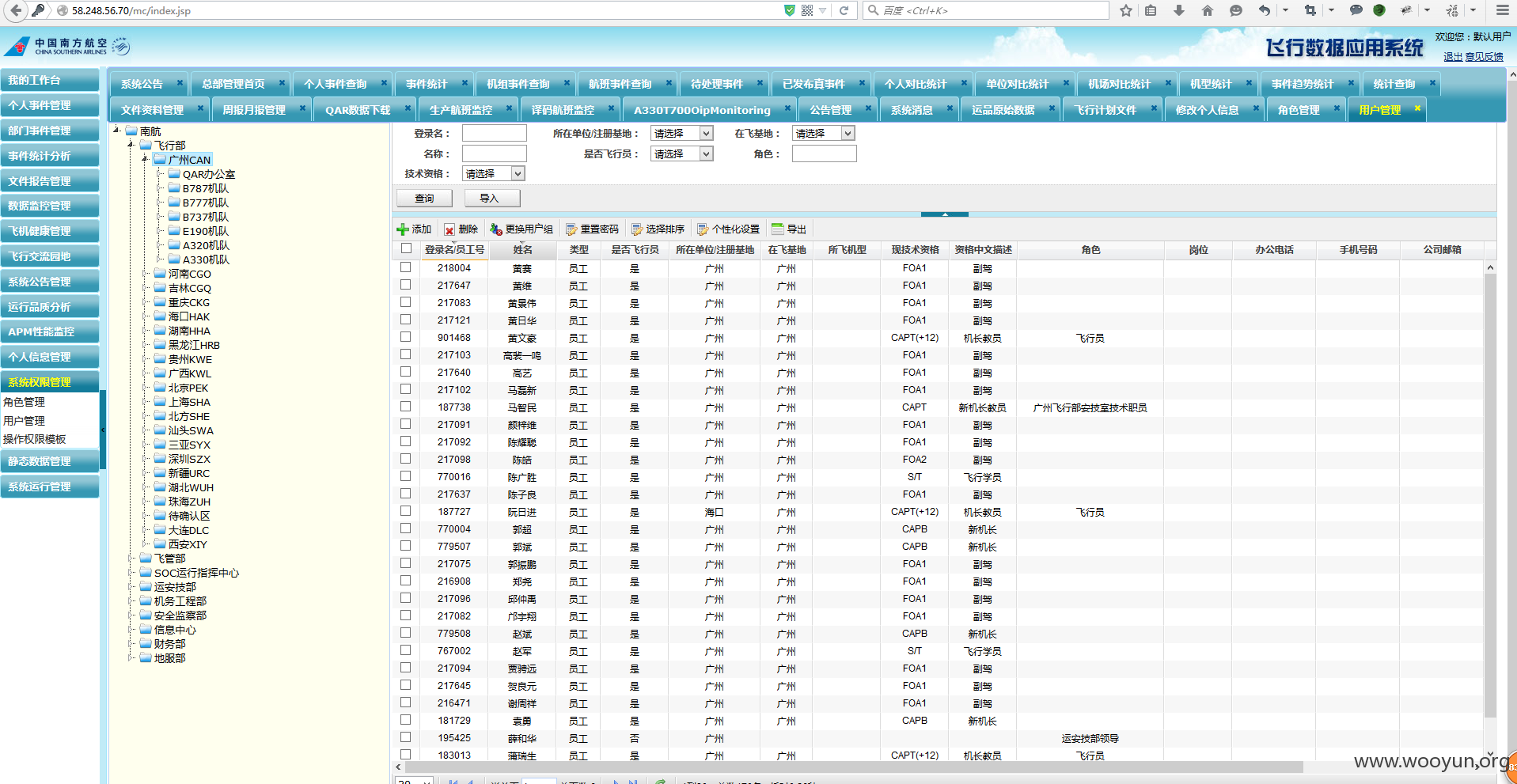1517x784 pixels.
Task: Click the Reset Password icon
Action: (x=571, y=229)
